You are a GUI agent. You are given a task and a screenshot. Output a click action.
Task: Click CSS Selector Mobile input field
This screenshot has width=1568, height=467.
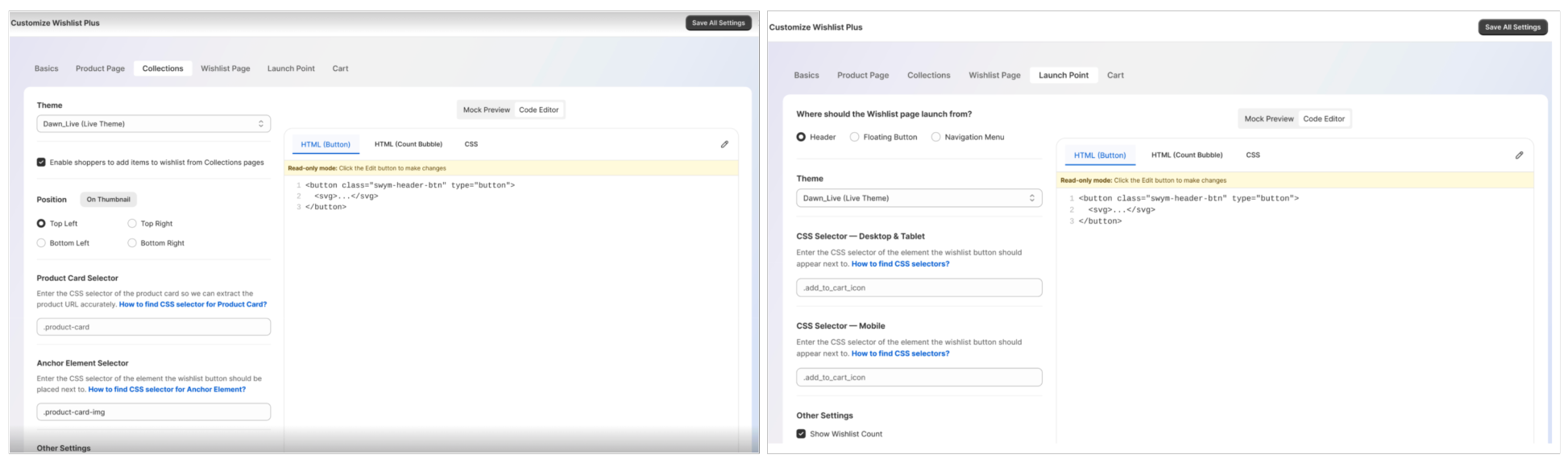click(x=919, y=377)
